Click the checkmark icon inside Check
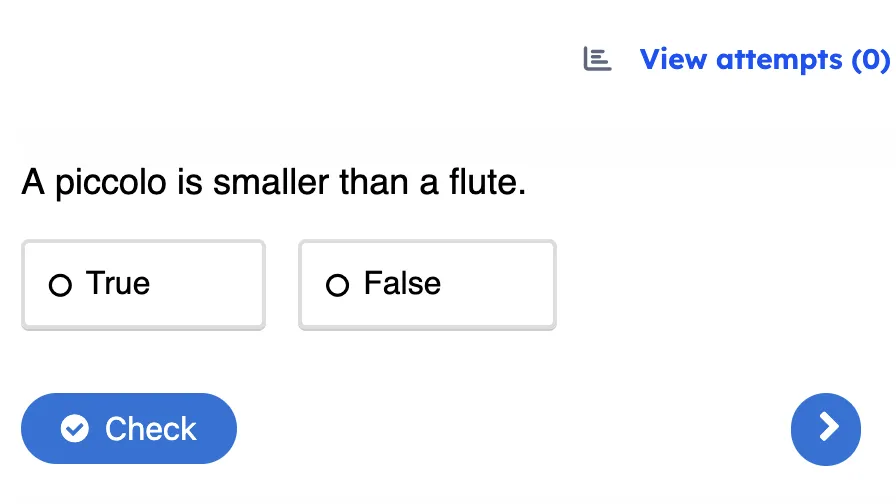Viewport: 896px width, 504px height. coord(75,429)
